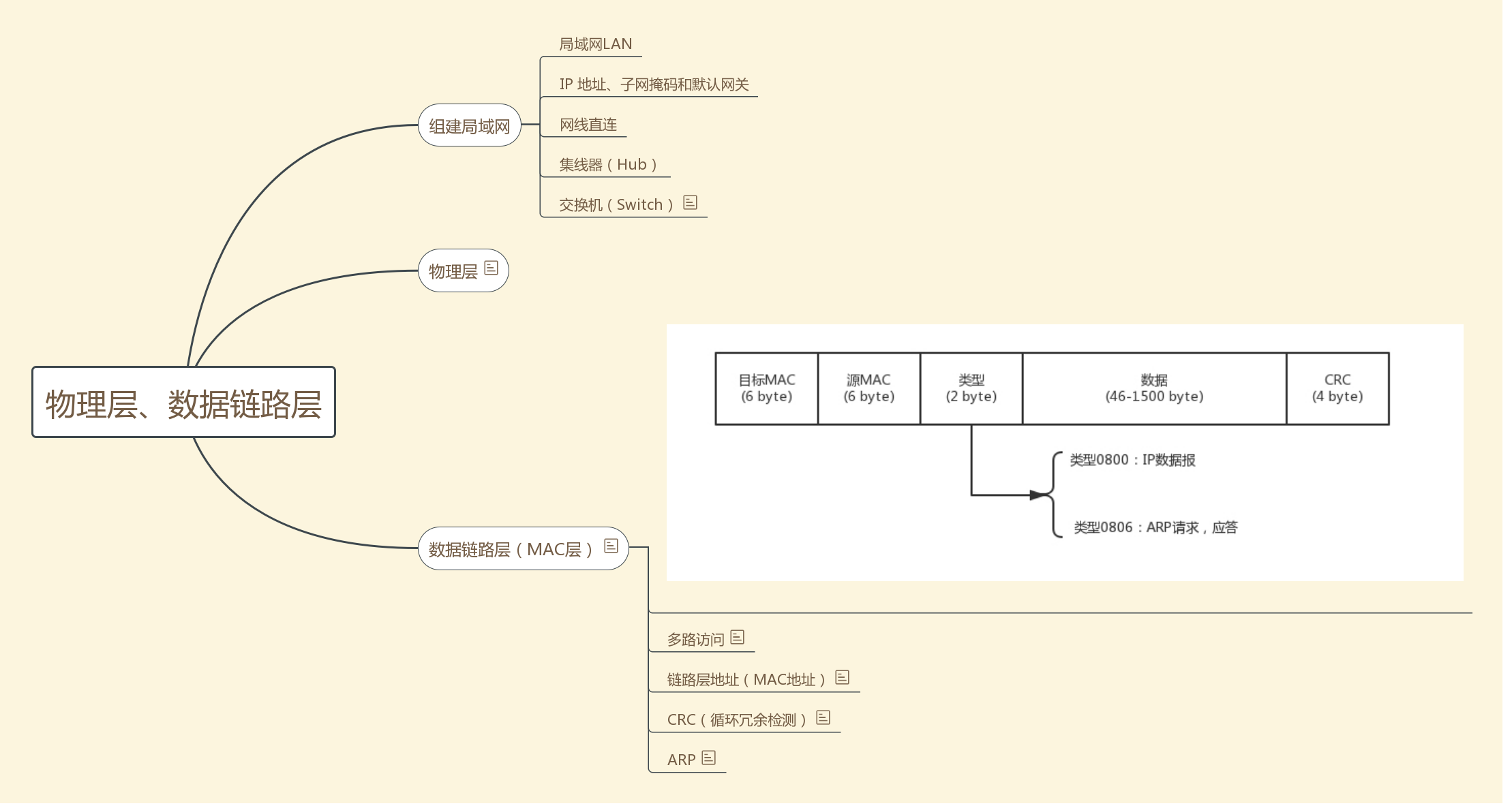This screenshot has height=808, width=1512.
Task: Open the note icon next to ARP
Action: click(x=708, y=758)
